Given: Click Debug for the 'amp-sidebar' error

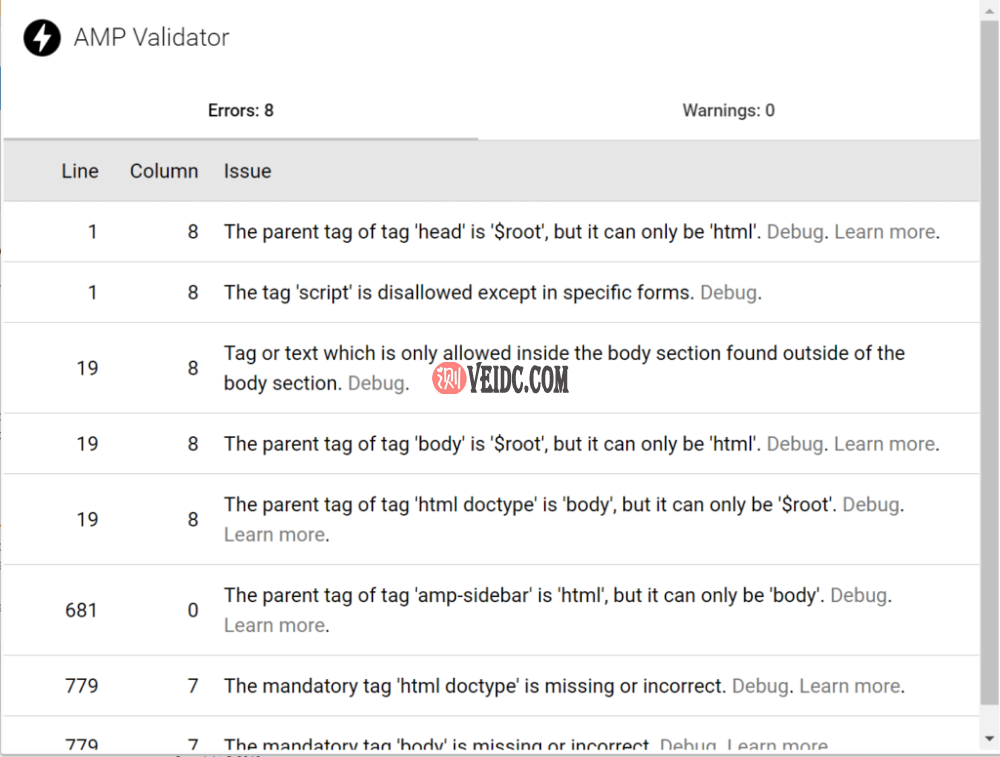Looking at the screenshot, I should 859,596.
